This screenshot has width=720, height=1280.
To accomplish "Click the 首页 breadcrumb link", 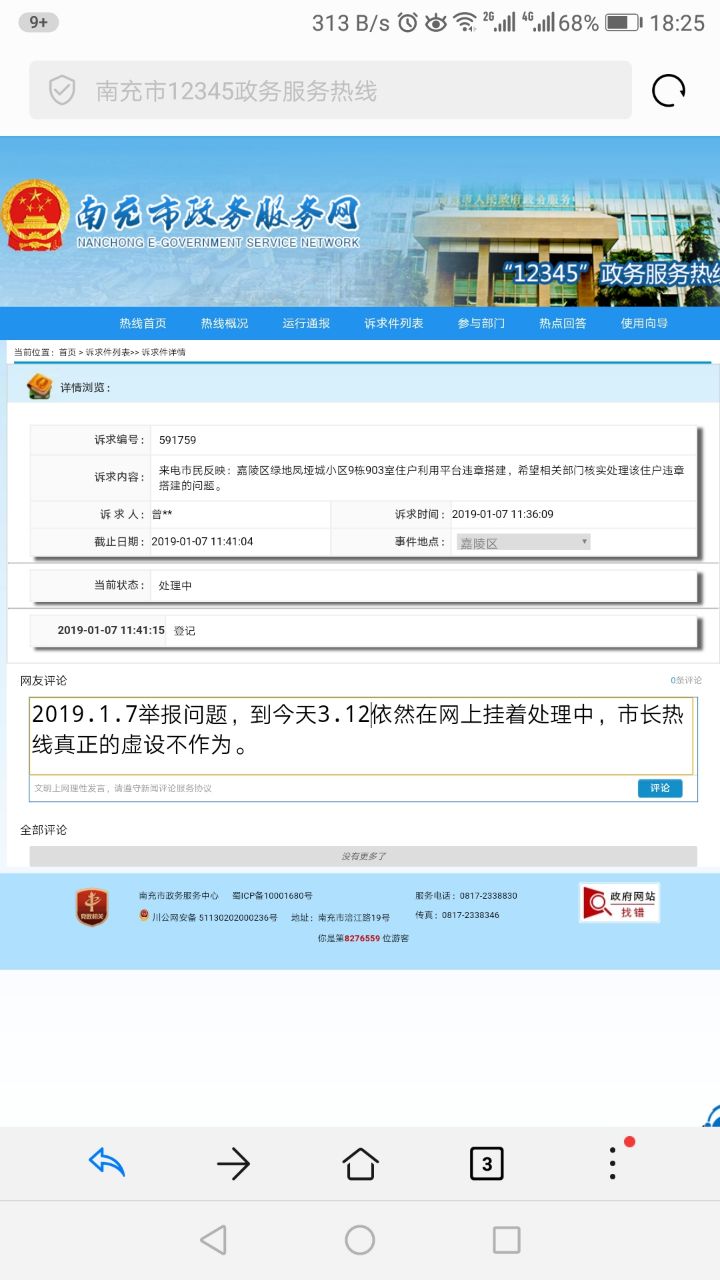I will (67, 352).
